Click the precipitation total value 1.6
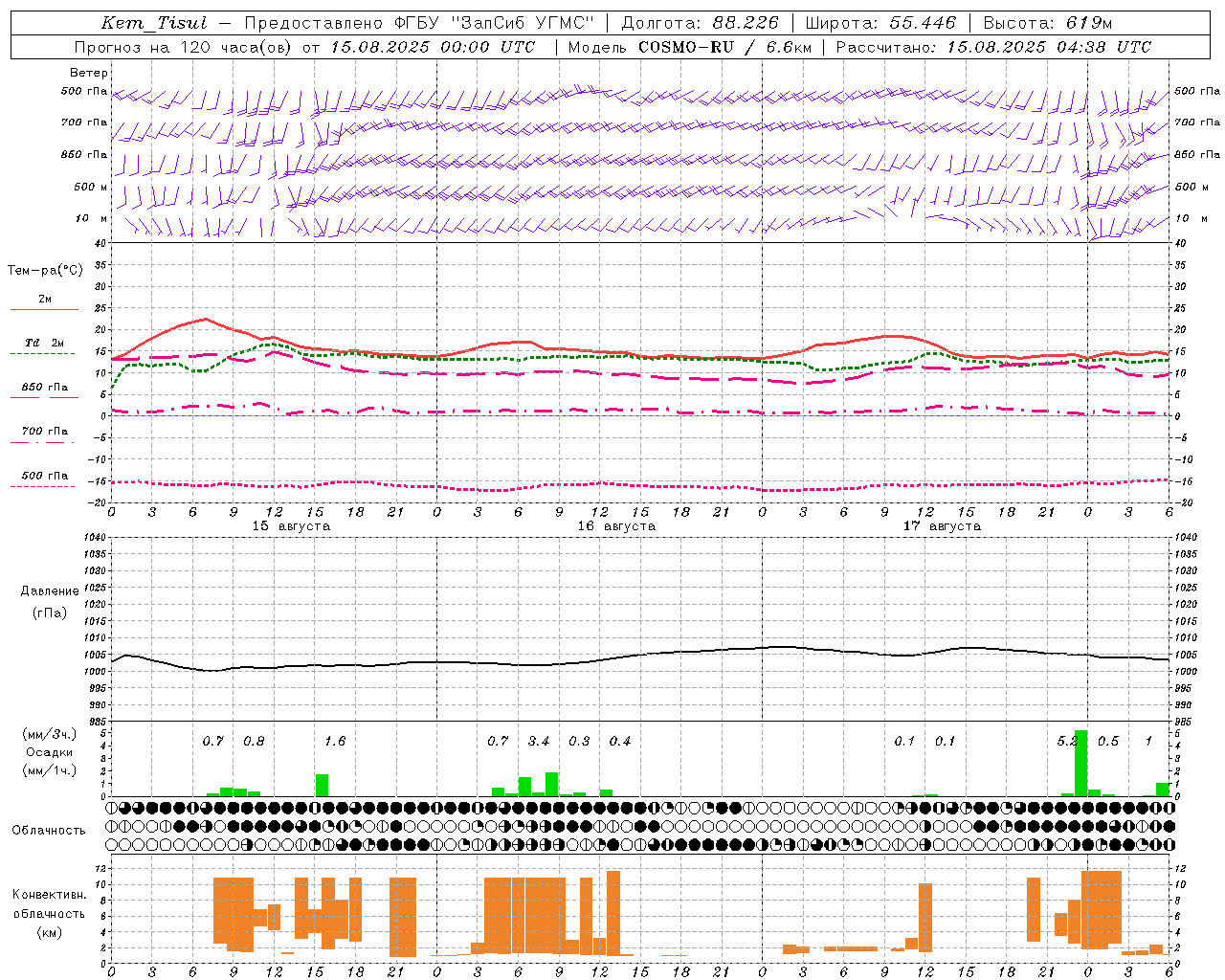This screenshot has height=980, width=1225. 335,742
